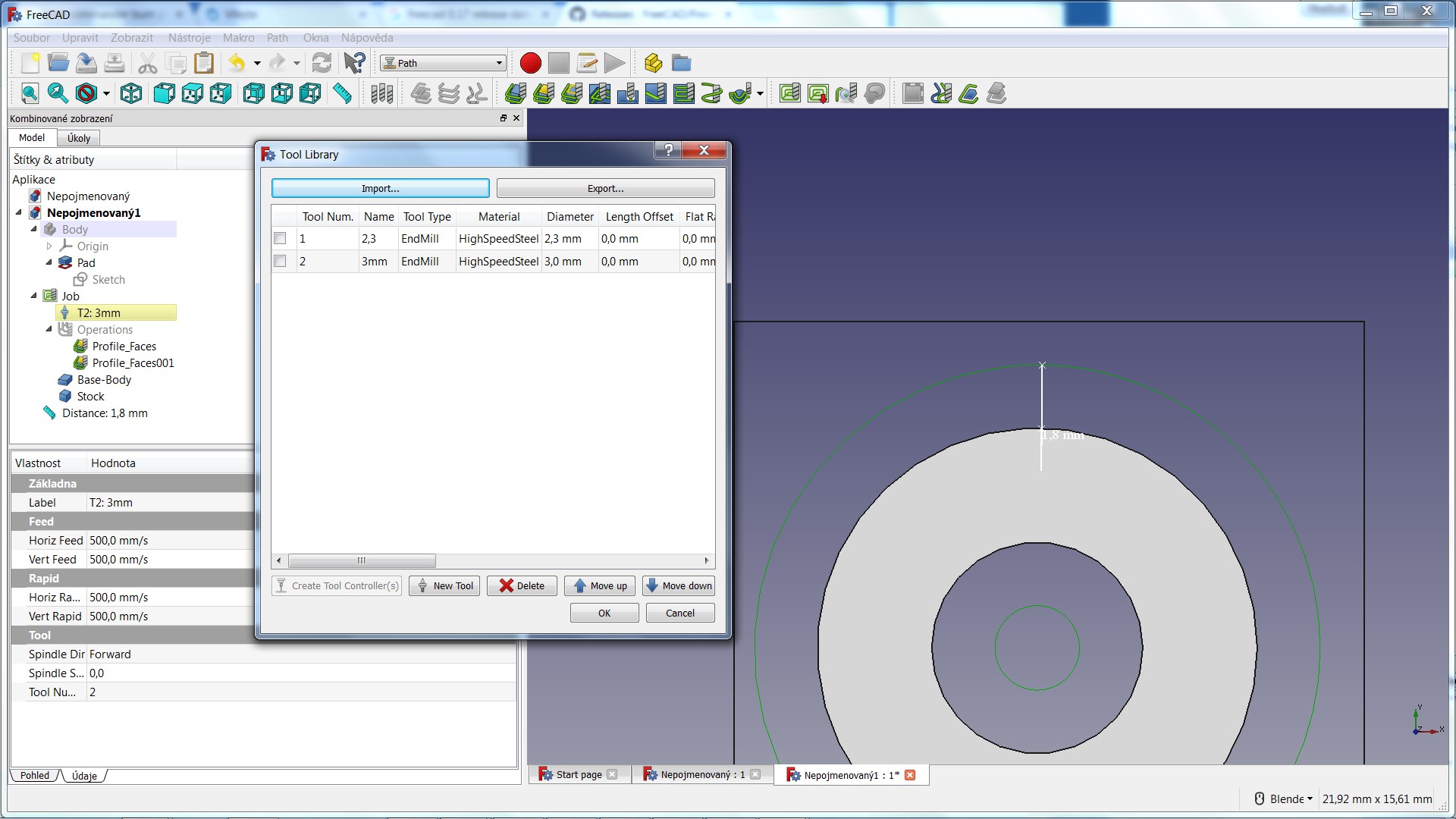Expand the Origin tree item
Viewport: 1456px width, 819px height.
click(x=49, y=246)
